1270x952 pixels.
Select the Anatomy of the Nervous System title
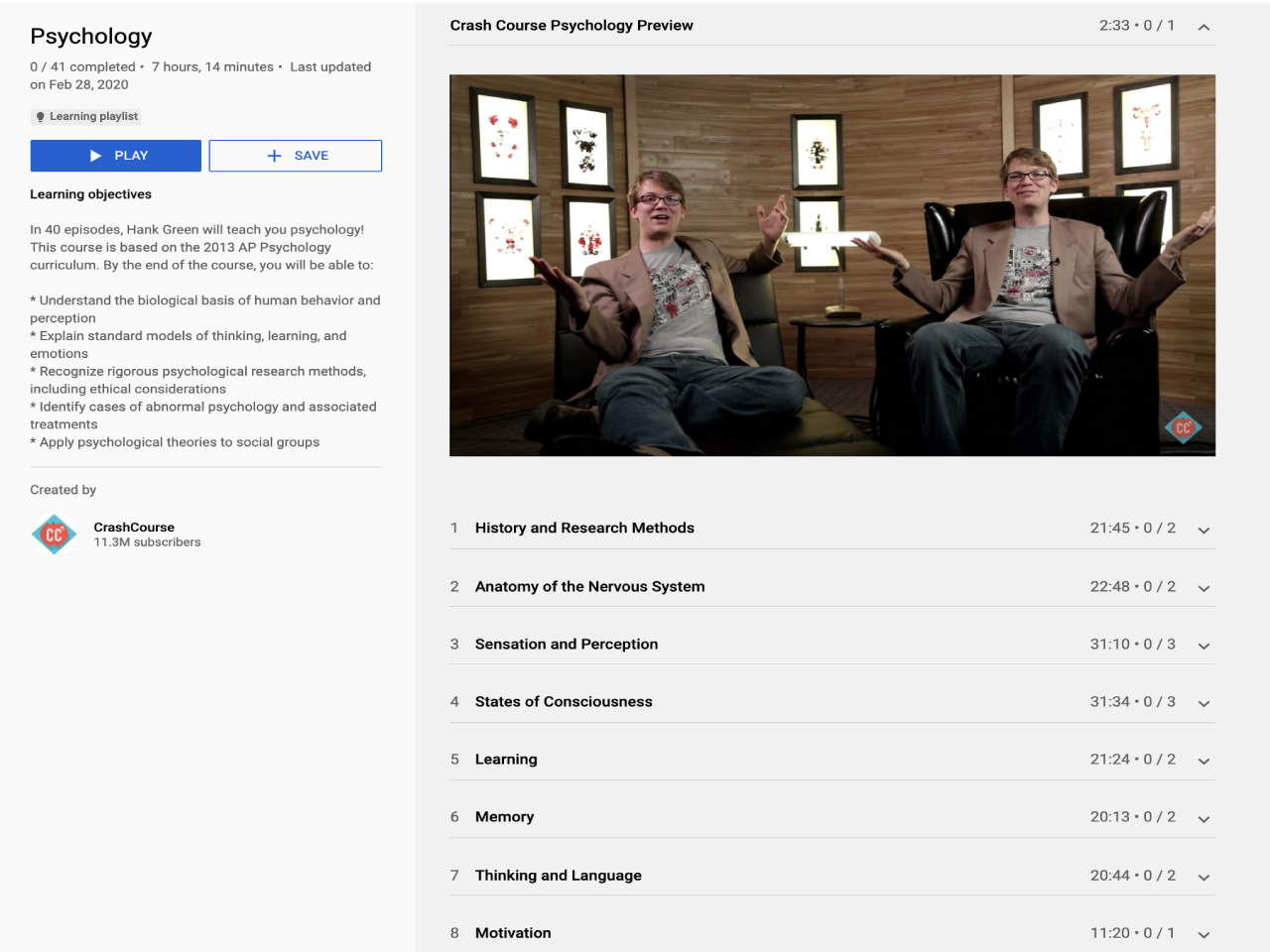point(590,586)
